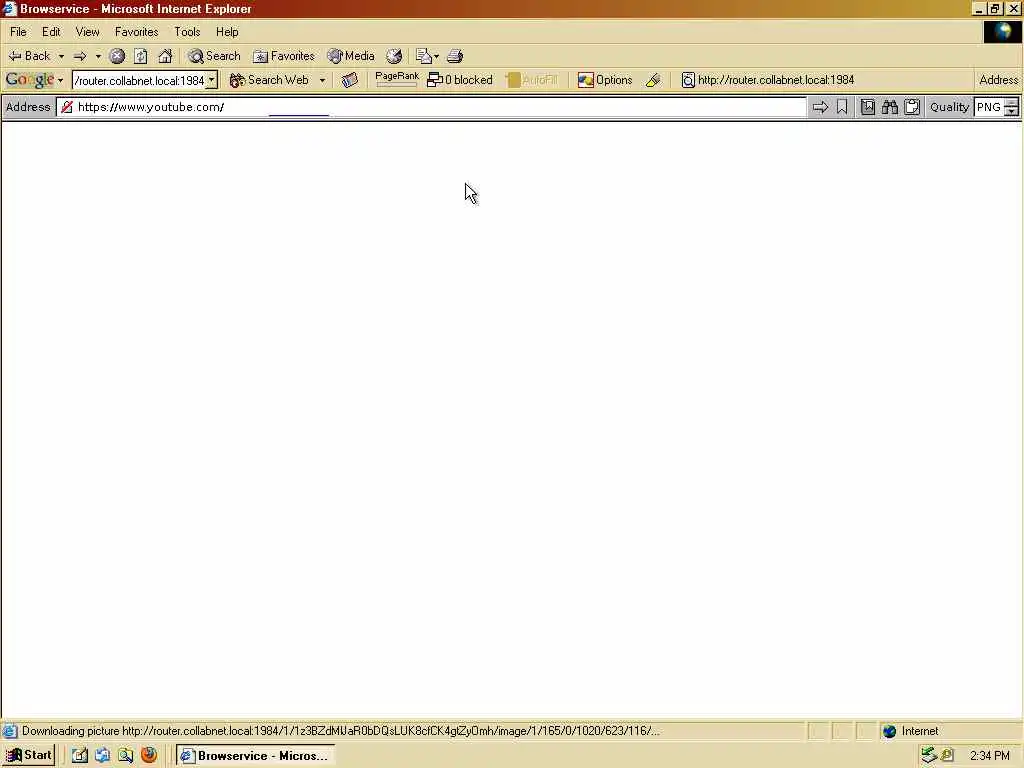Open the File menu
The height and width of the screenshot is (768, 1024).
pos(18,31)
